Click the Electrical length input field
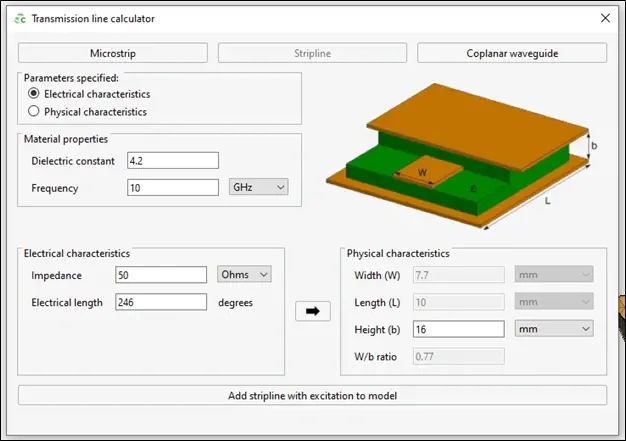Image resolution: width=626 pixels, height=441 pixels. [160, 302]
